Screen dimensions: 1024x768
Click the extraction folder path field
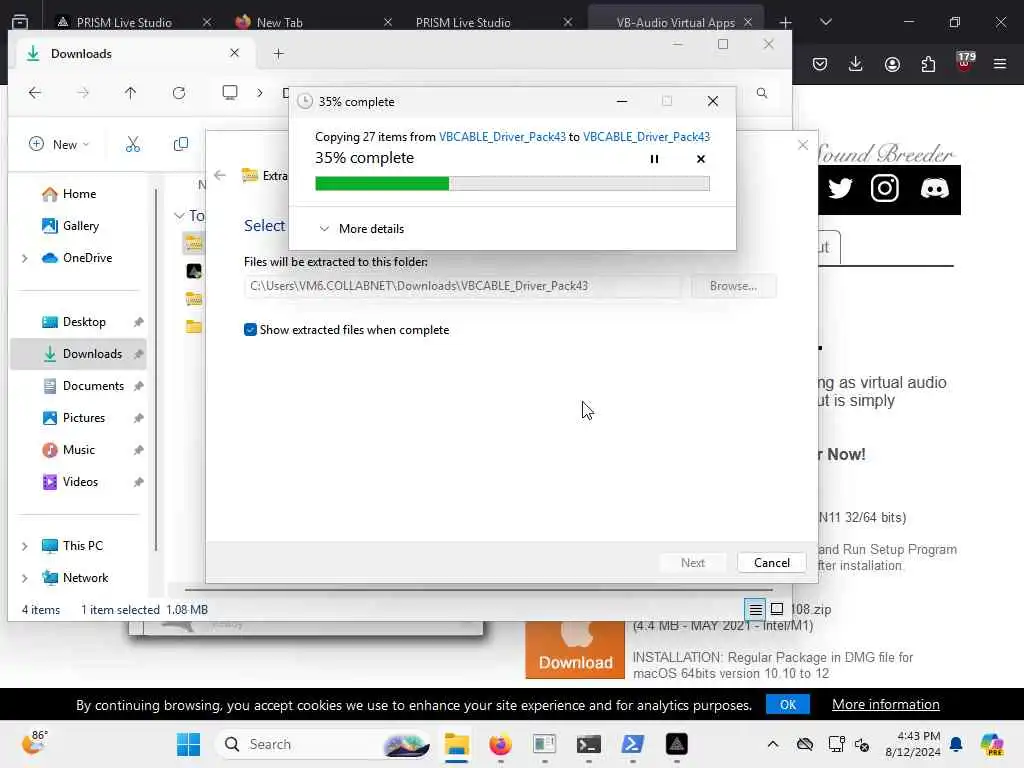coord(462,286)
